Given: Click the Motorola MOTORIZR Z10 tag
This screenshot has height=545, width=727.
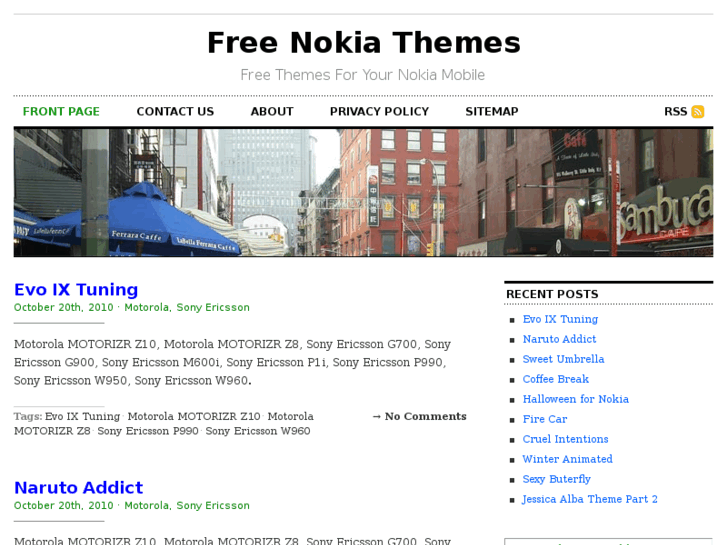Looking at the screenshot, I should (194, 417).
